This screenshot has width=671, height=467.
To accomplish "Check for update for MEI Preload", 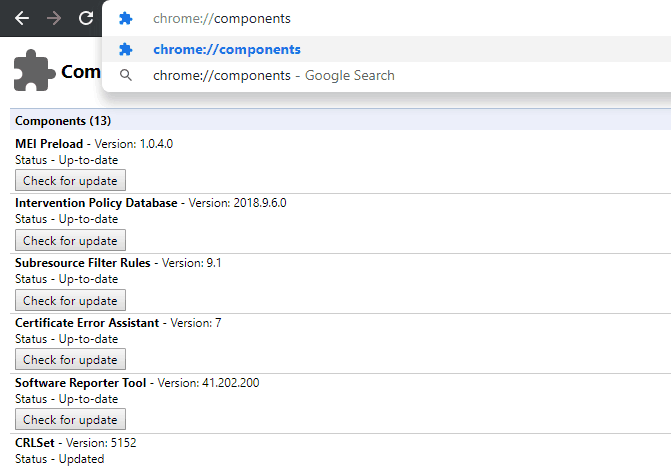I will (x=70, y=180).
